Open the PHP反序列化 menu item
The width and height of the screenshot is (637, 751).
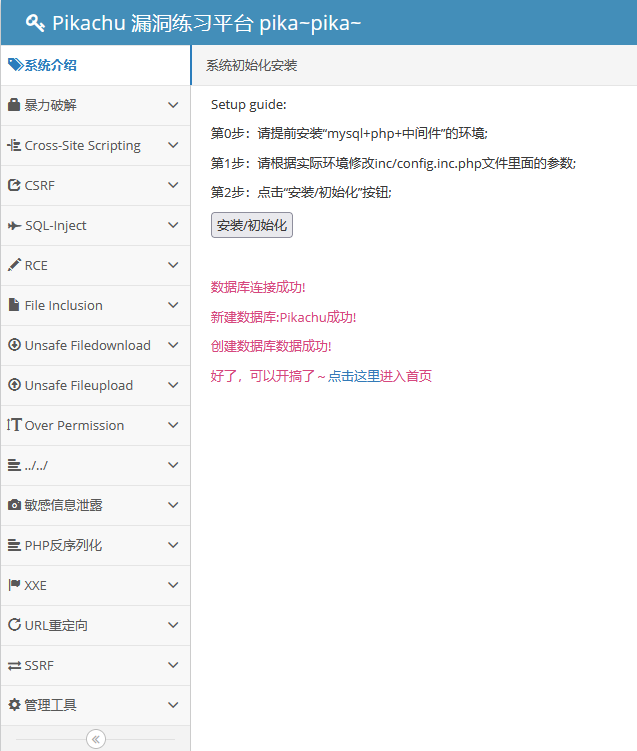pyautogui.click(x=63, y=545)
